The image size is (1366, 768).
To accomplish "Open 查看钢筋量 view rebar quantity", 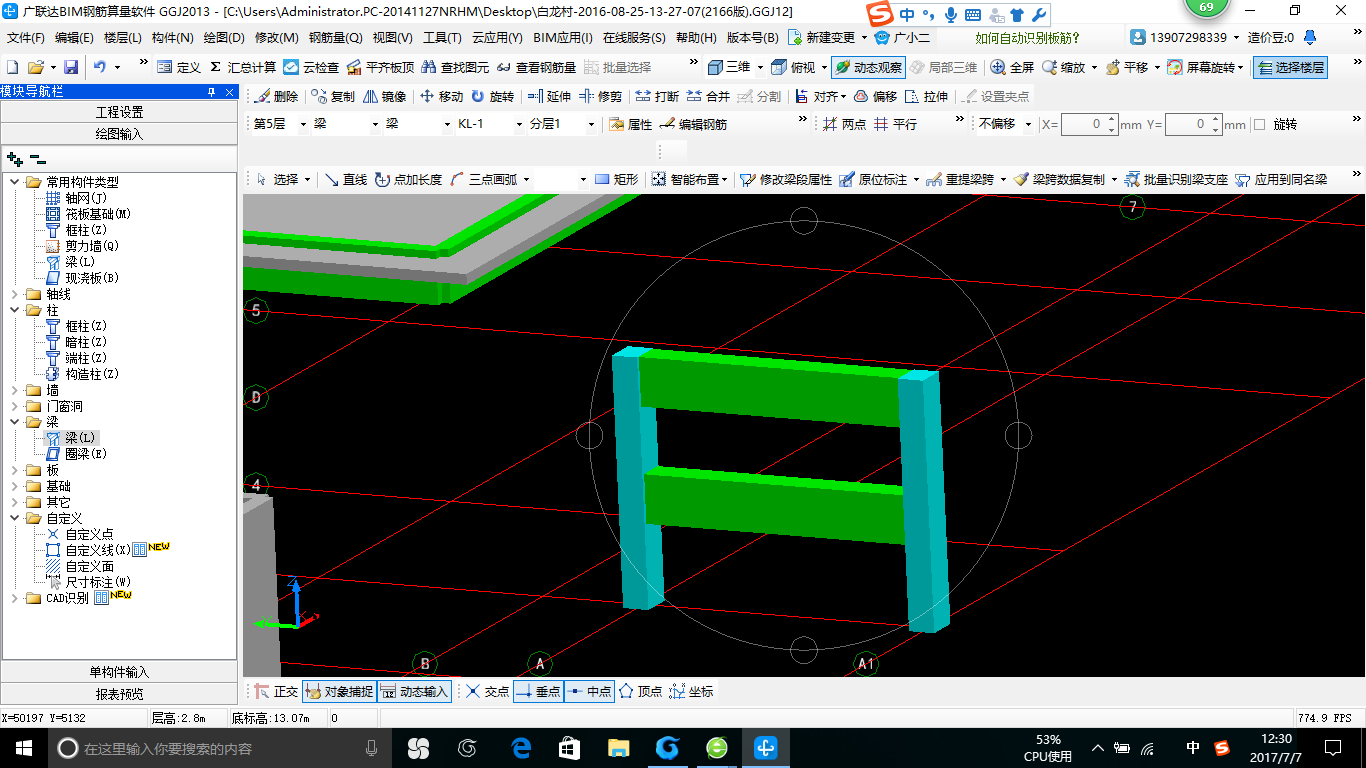I will 536,67.
